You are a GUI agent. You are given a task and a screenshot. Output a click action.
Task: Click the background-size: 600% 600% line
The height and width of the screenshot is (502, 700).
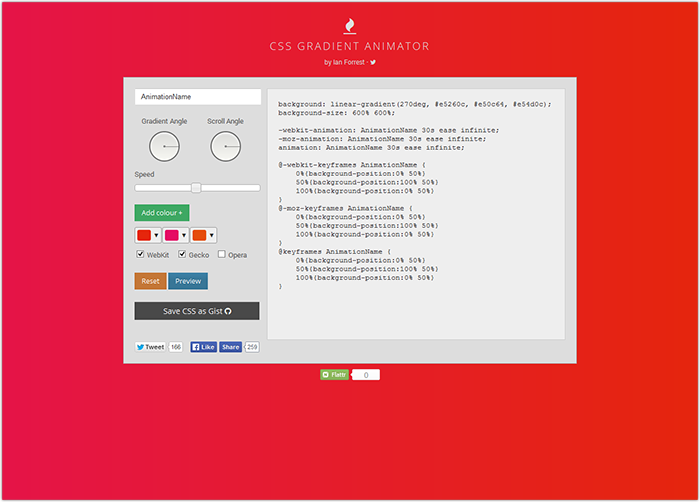coord(337,113)
